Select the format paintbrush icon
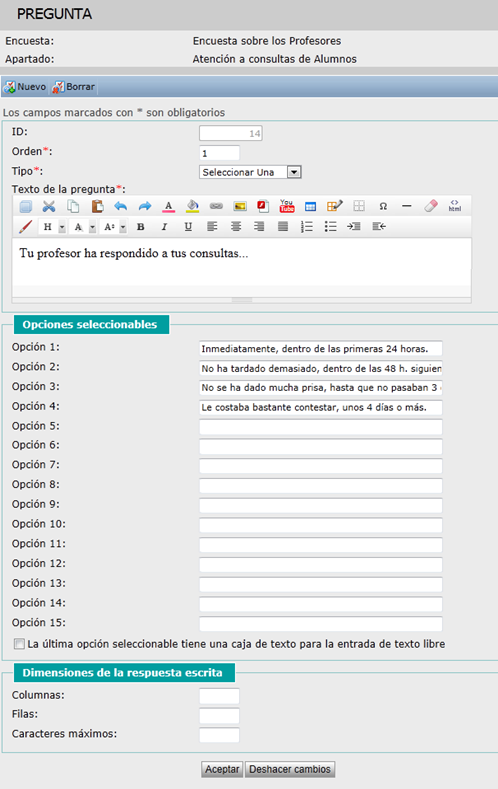 25,227
